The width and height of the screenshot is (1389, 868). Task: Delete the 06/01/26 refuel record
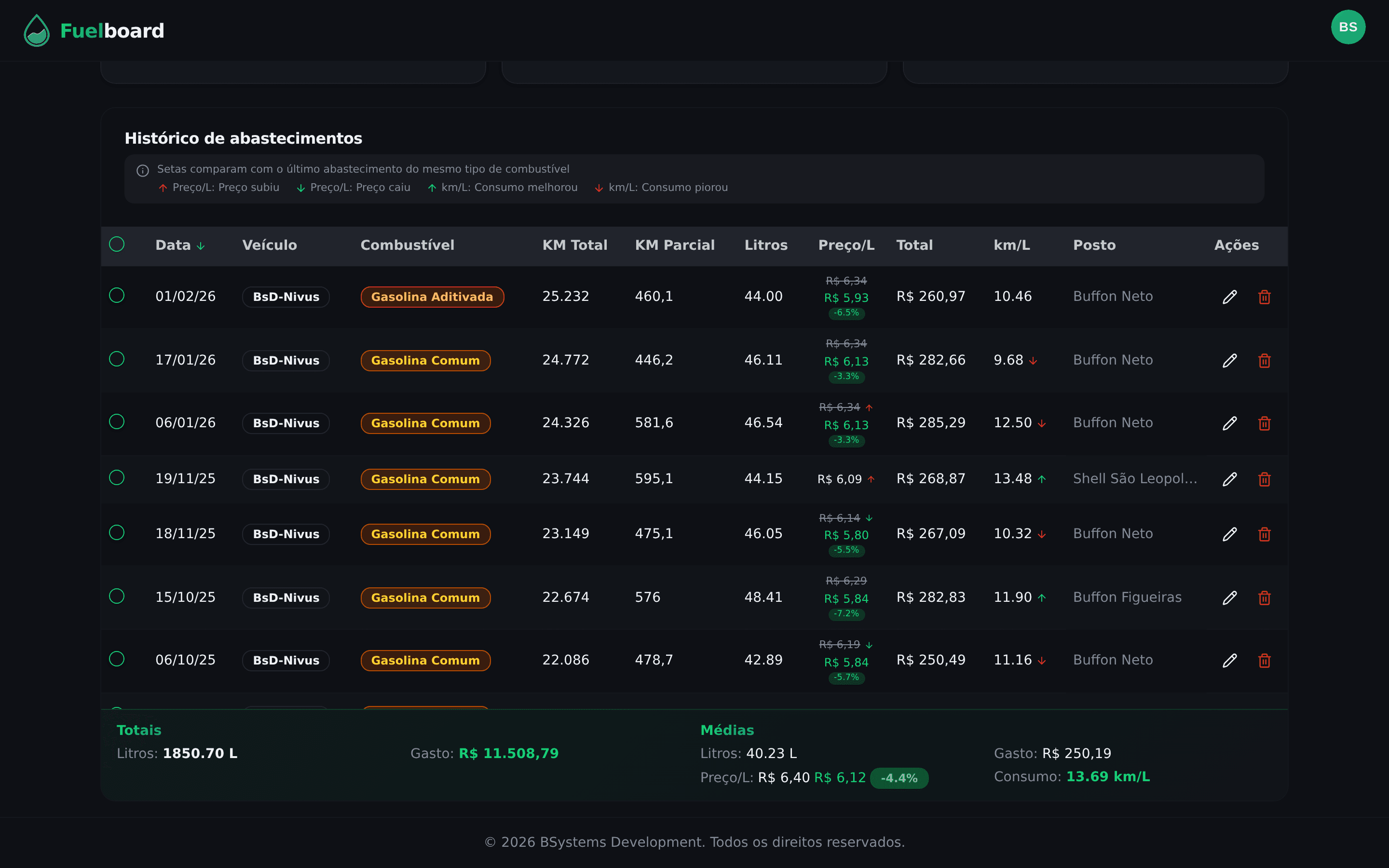click(x=1264, y=423)
